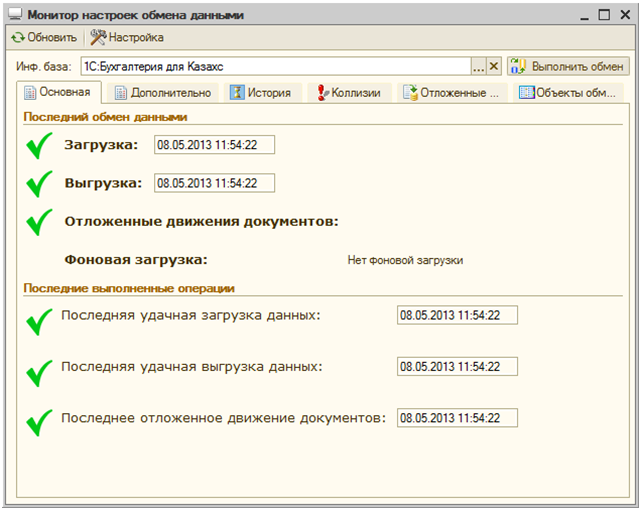Click checkmark beside Последняя удачная выгрузка данных
Viewport: 641px width, 510px height.
click(x=38, y=373)
